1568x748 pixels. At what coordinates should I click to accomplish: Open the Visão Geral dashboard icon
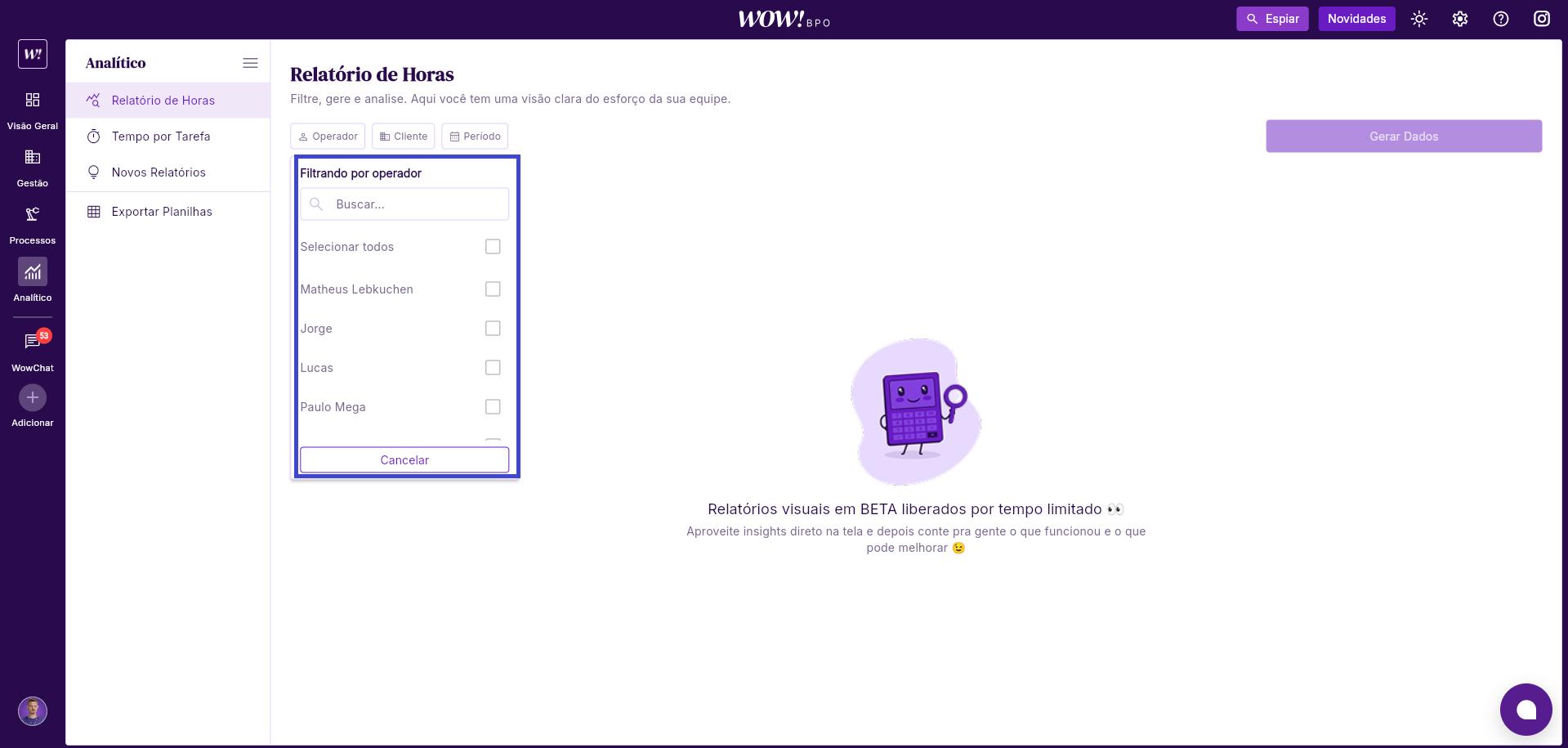33,101
